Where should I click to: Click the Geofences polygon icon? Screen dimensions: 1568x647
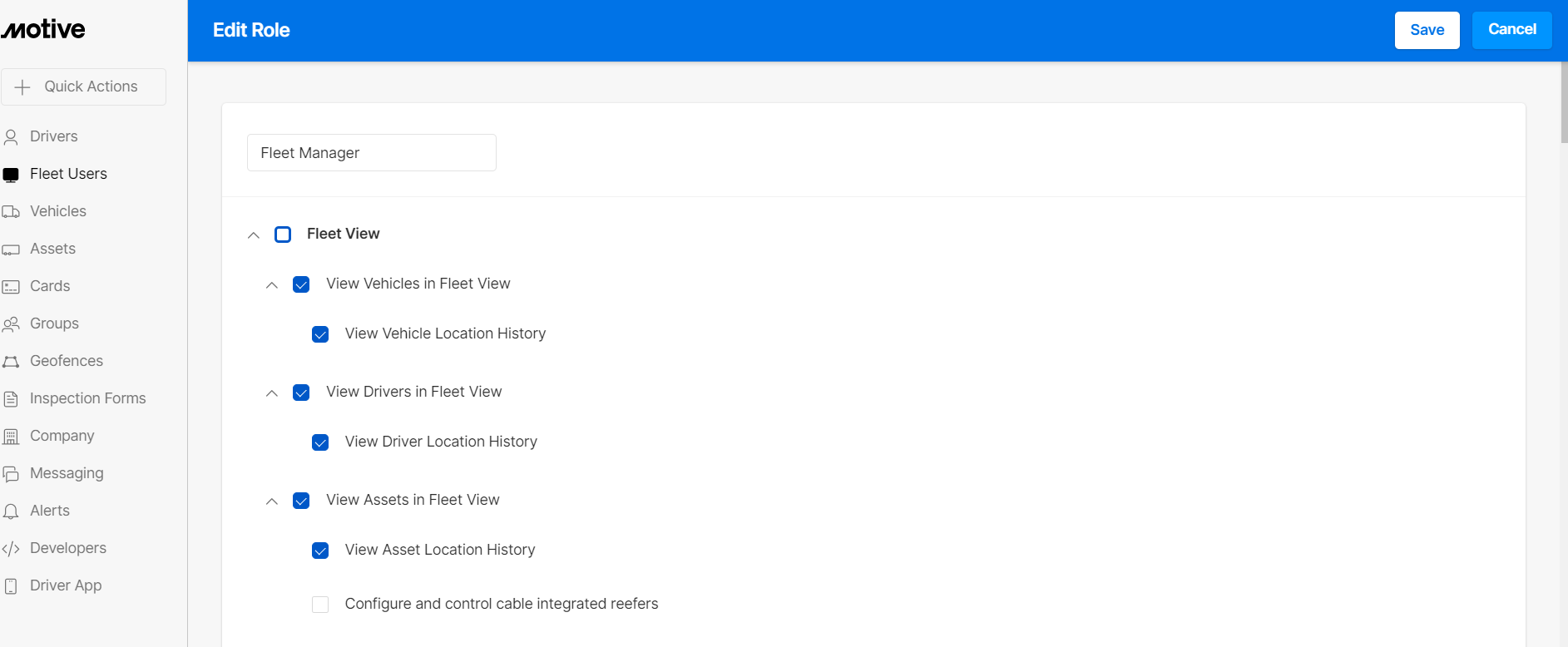pyautogui.click(x=11, y=362)
